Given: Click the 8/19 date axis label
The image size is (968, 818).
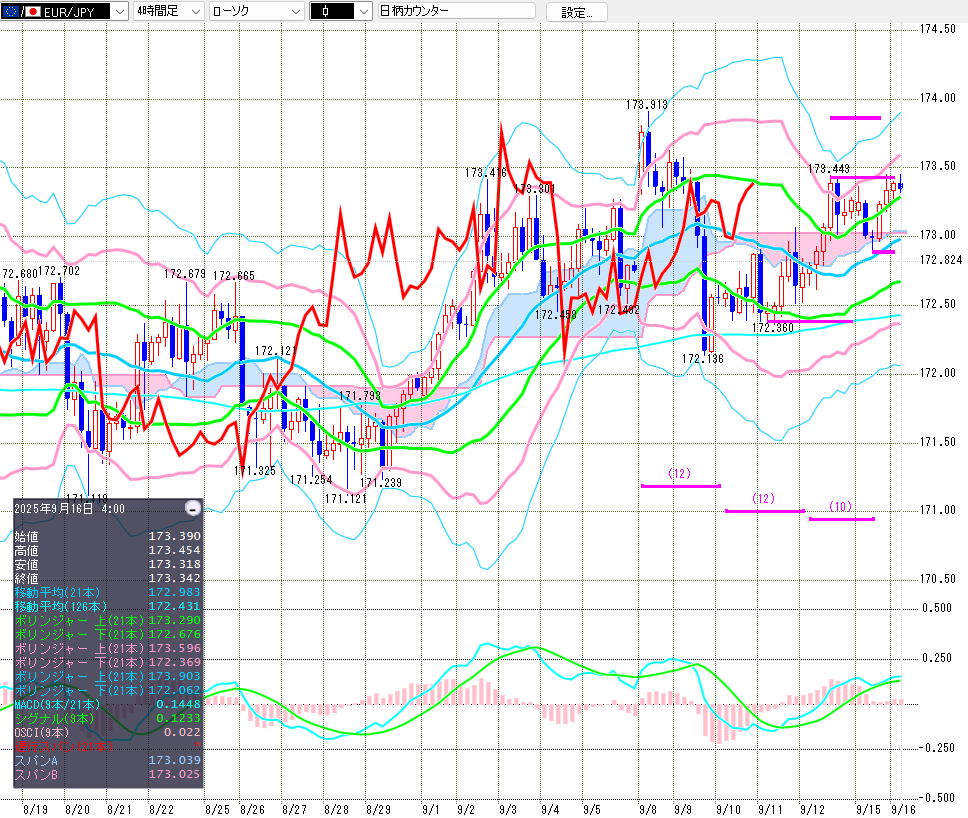Looking at the screenshot, I should pyautogui.click(x=35, y=809).
